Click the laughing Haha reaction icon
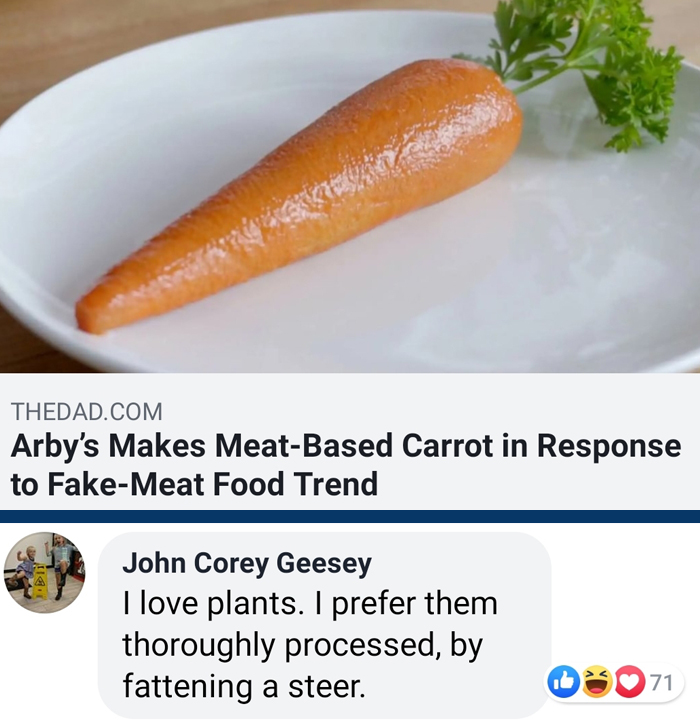Screen dimensions: 700x728 [x=597, y=682]
